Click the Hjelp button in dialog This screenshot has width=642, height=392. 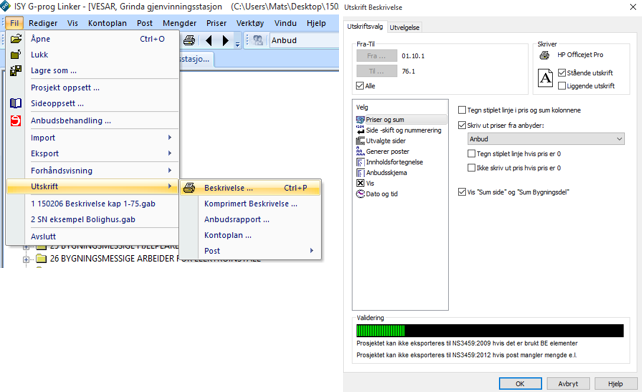tap(615, 383)
